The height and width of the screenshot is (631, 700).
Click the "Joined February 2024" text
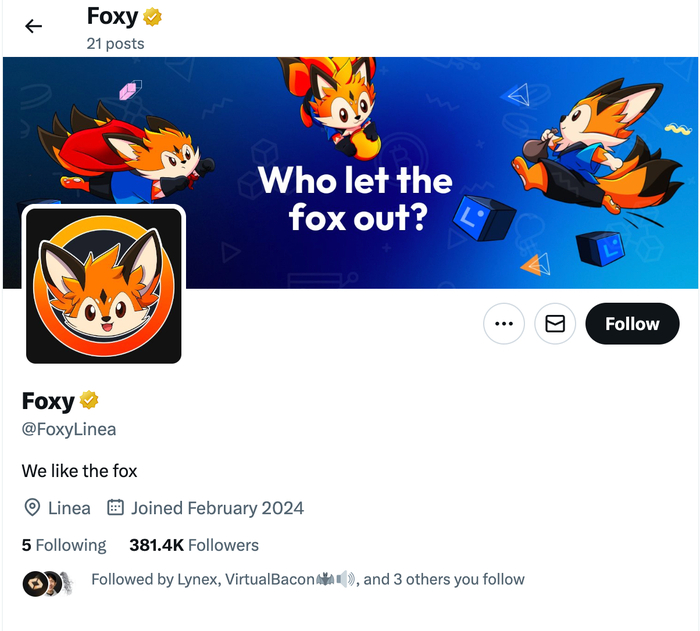tap(217, 508)
